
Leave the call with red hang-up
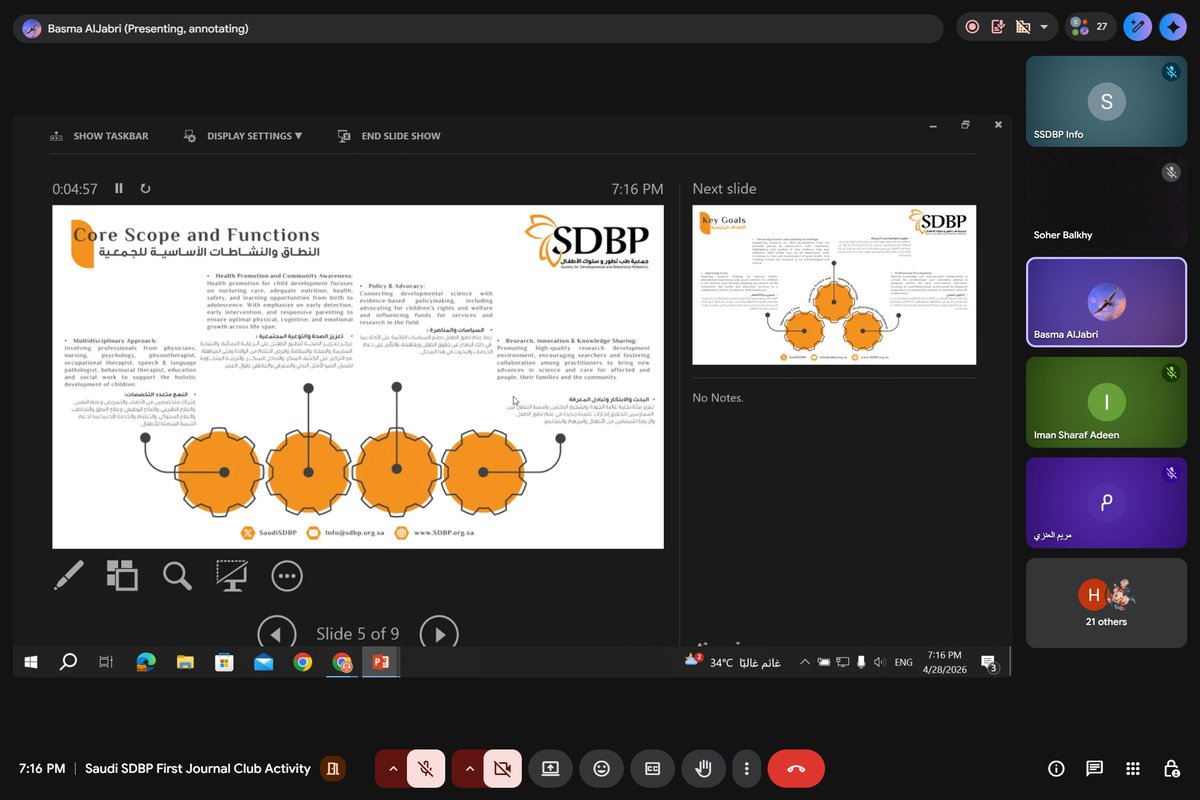pos(796,768)
